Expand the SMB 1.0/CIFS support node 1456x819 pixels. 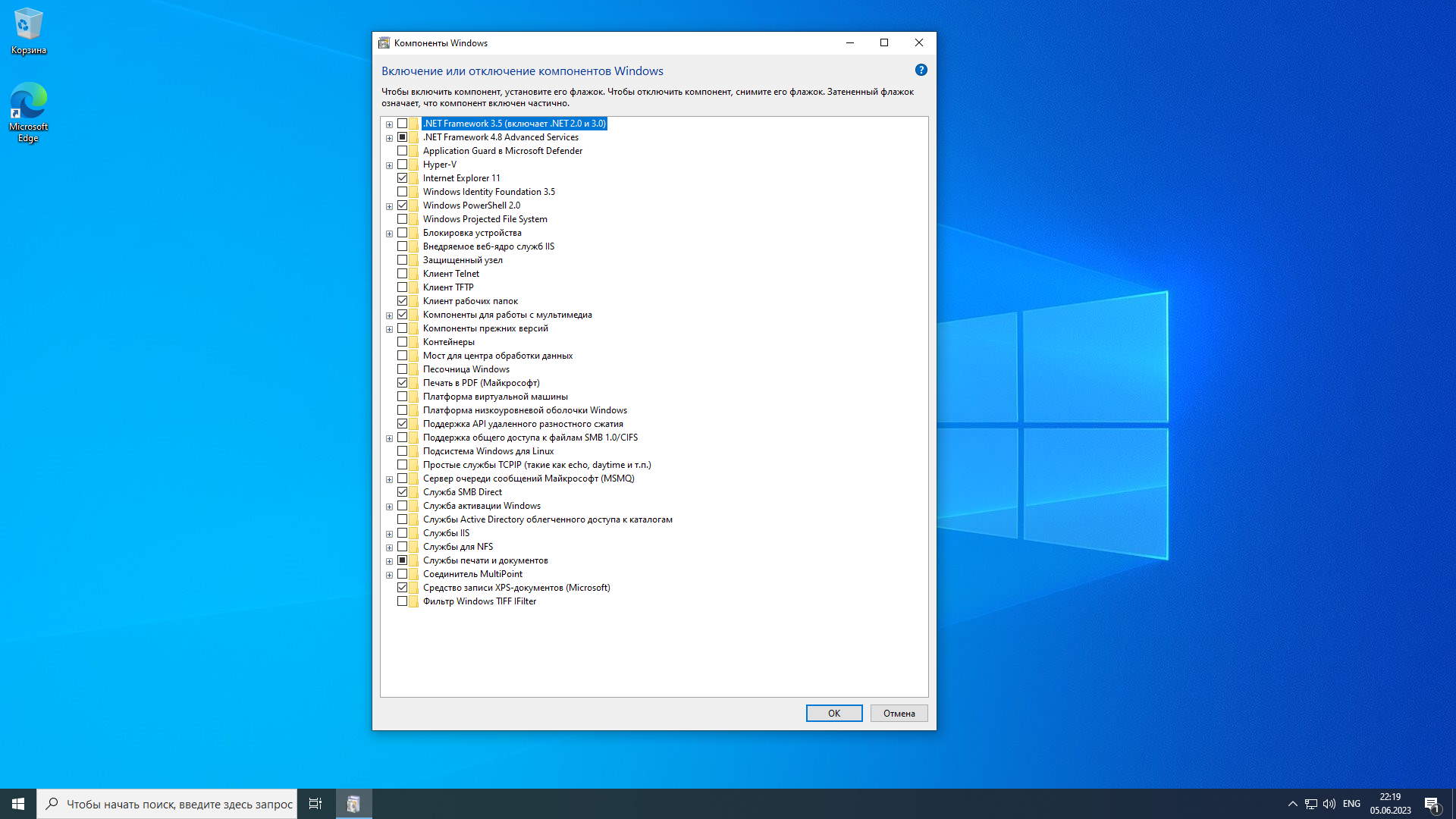tap(389, 438)
